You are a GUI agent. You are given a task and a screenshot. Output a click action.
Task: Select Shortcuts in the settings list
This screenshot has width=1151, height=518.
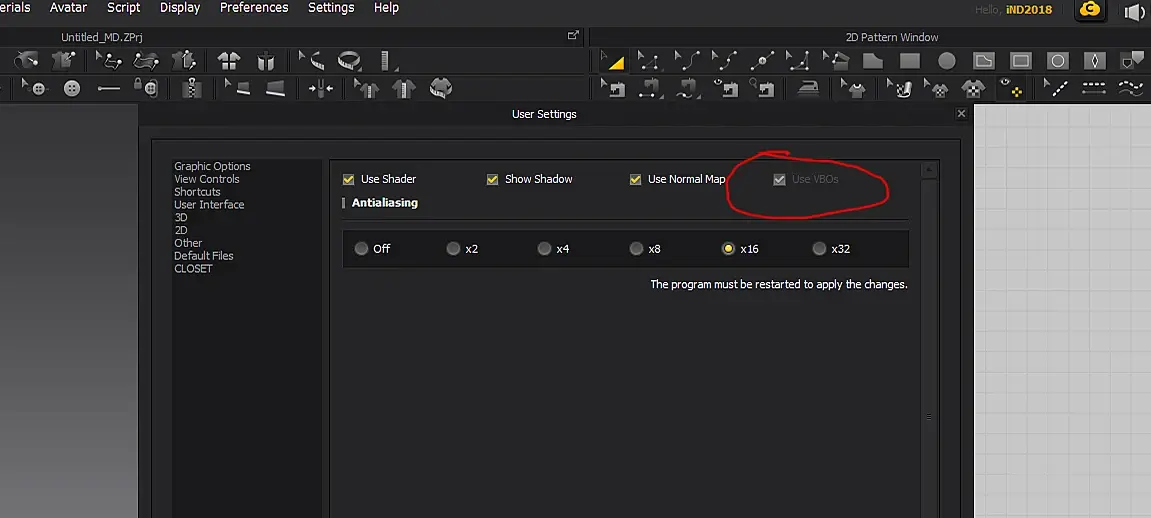pyautogui.click(x=197, y=191)
